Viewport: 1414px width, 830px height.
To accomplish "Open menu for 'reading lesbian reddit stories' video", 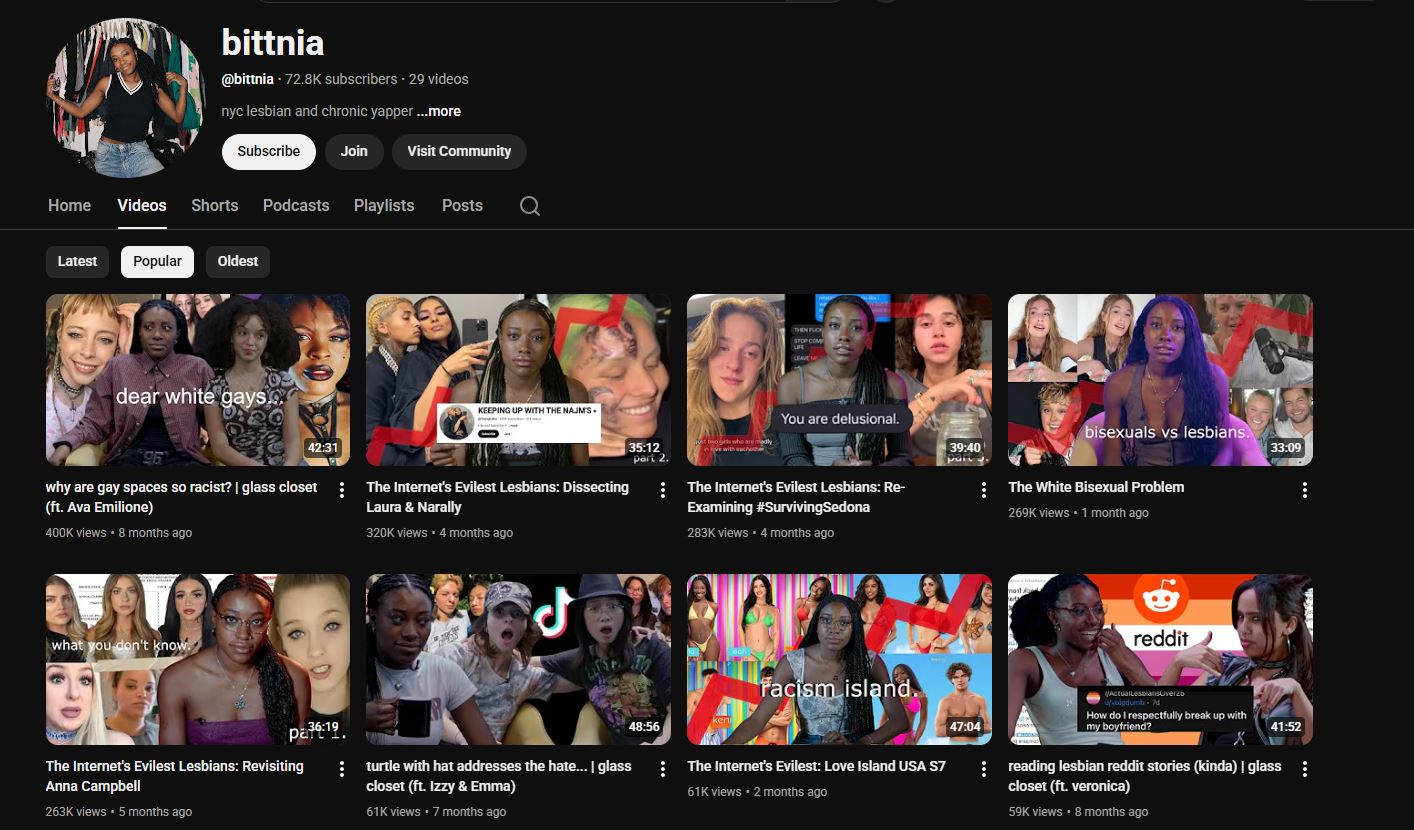I will tap(1305, 769).
